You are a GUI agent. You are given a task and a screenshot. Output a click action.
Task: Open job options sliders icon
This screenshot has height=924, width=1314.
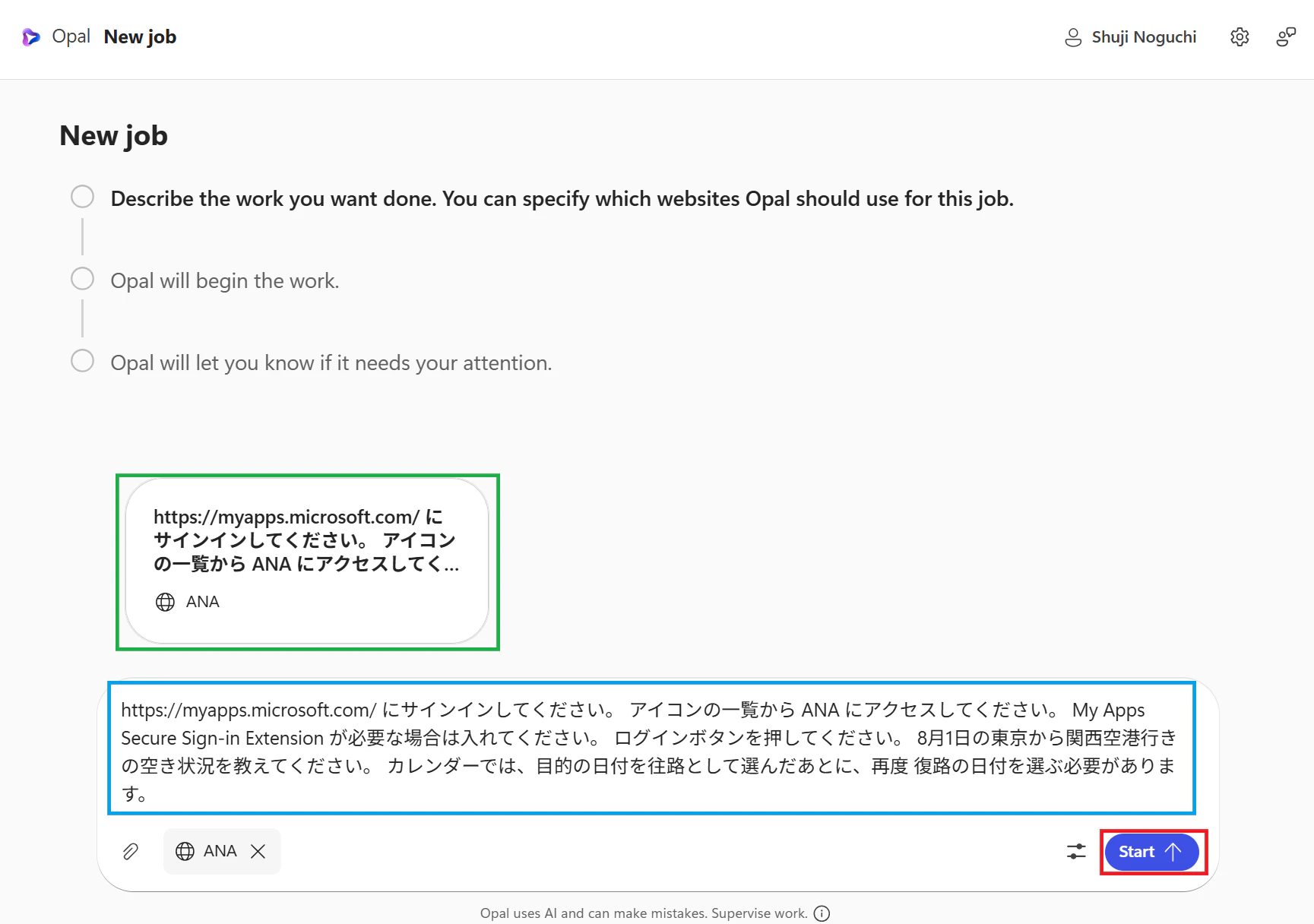(x=1076, y=852)
